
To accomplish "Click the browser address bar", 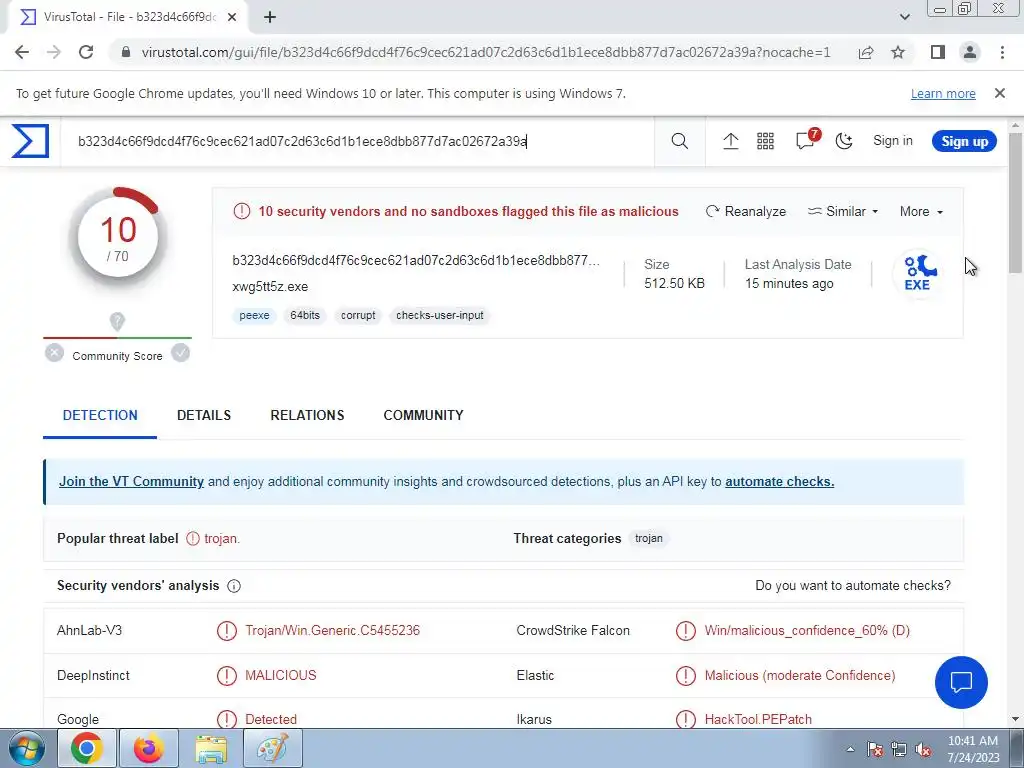I will [x=486, y=52].
